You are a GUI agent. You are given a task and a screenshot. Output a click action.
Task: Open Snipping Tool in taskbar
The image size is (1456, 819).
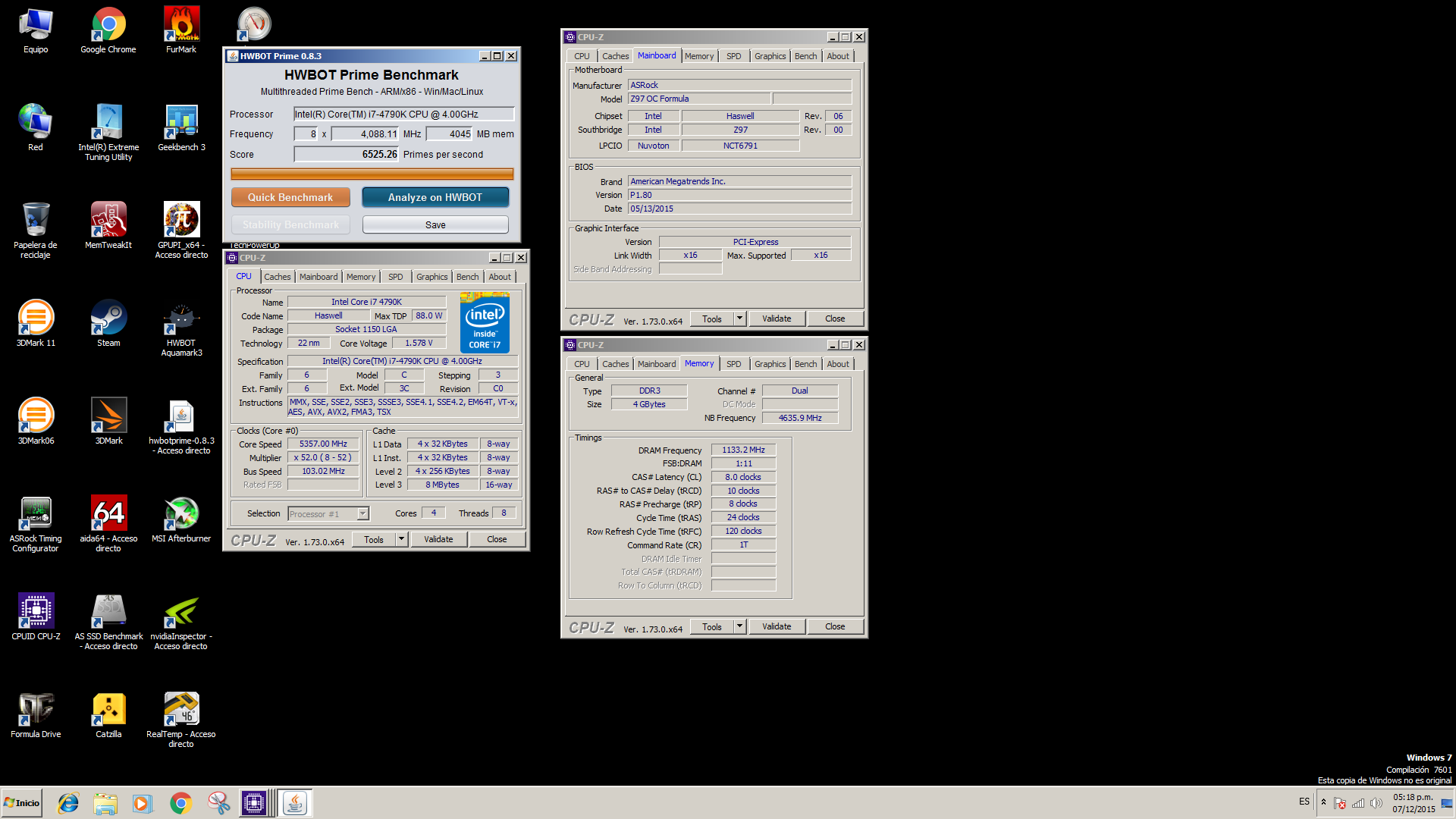point(218,803)
